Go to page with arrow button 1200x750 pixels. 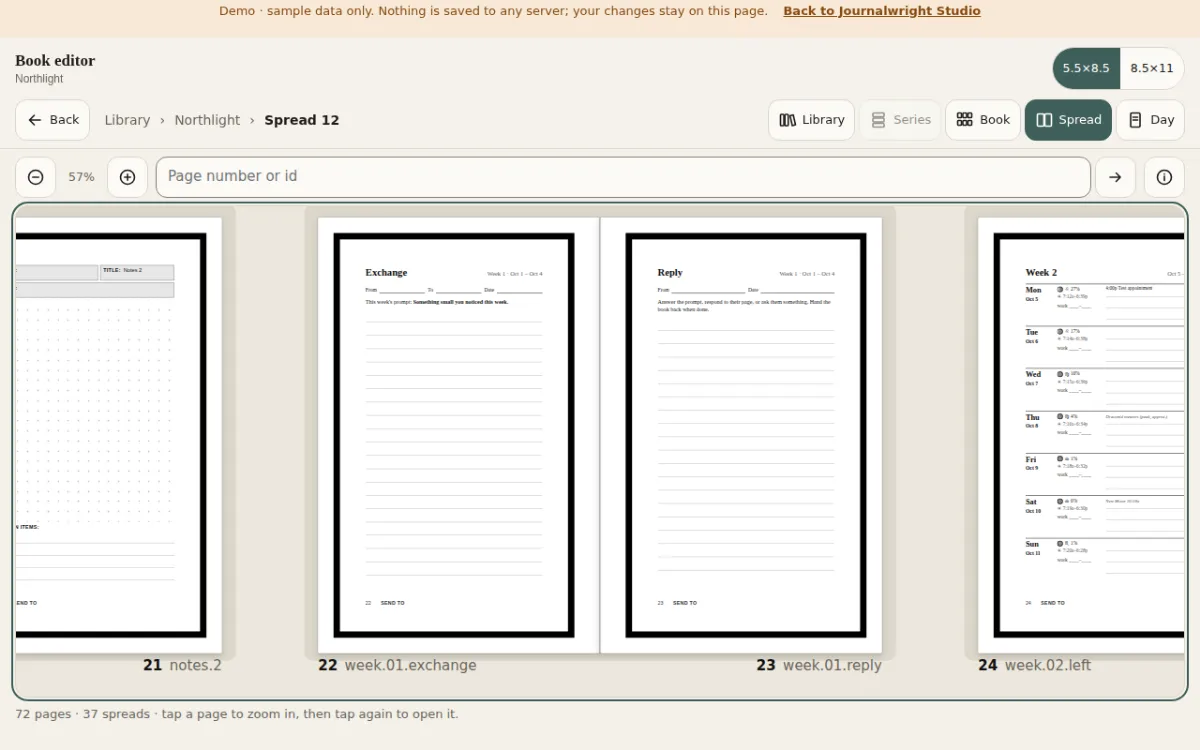click(x=1115, y=177)
